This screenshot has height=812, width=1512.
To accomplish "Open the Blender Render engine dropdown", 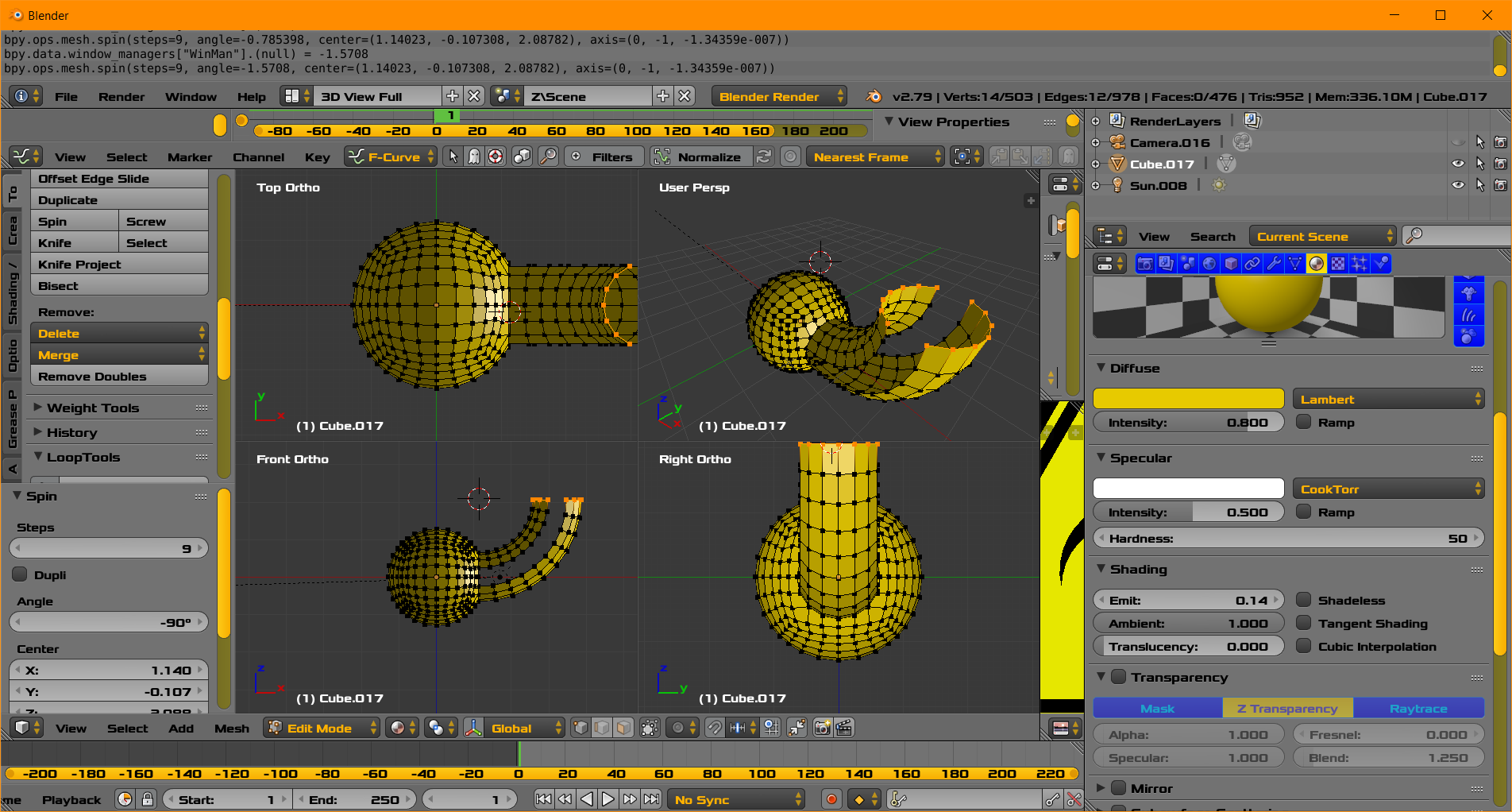I will (x=779, y=96).
